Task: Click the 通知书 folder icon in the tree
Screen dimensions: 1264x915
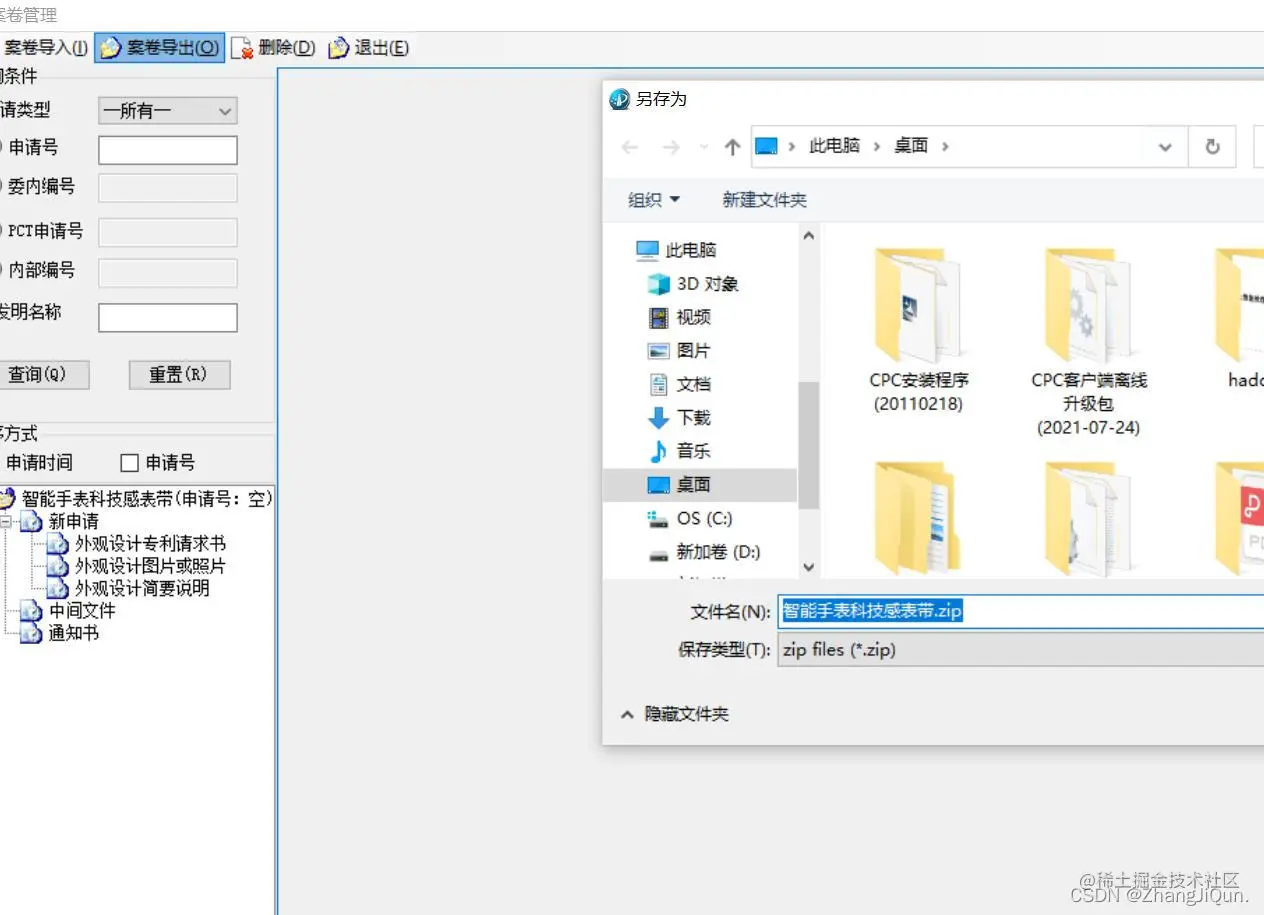Action: pos(32,633)
